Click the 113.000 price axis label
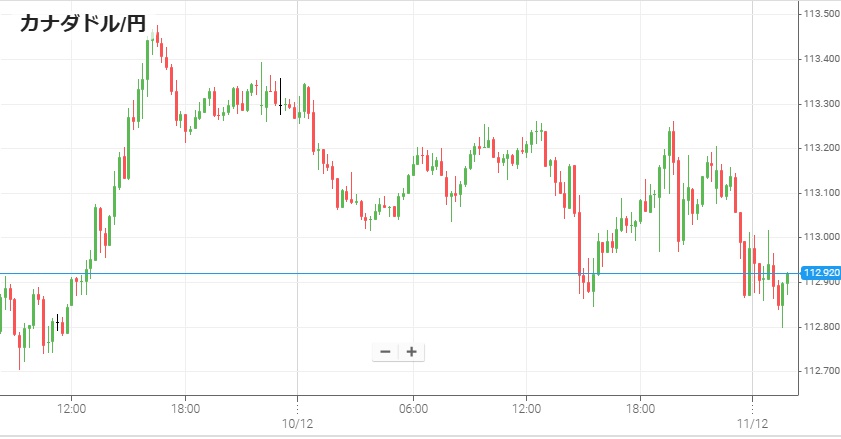Viewport: 841px width, 439px height. [820, 237]
